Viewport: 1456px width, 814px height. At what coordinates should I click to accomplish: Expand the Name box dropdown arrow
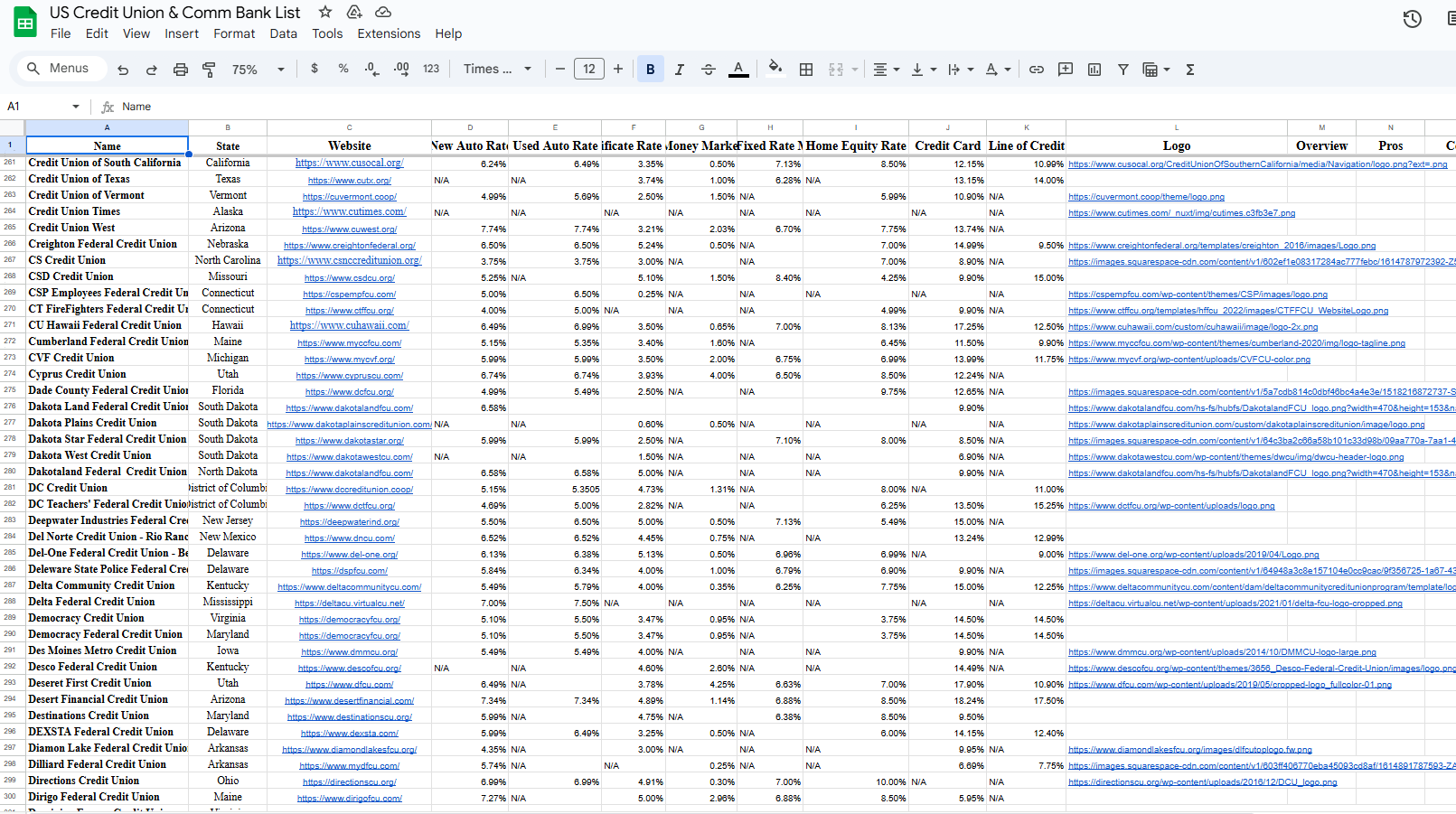coord(76,107)
